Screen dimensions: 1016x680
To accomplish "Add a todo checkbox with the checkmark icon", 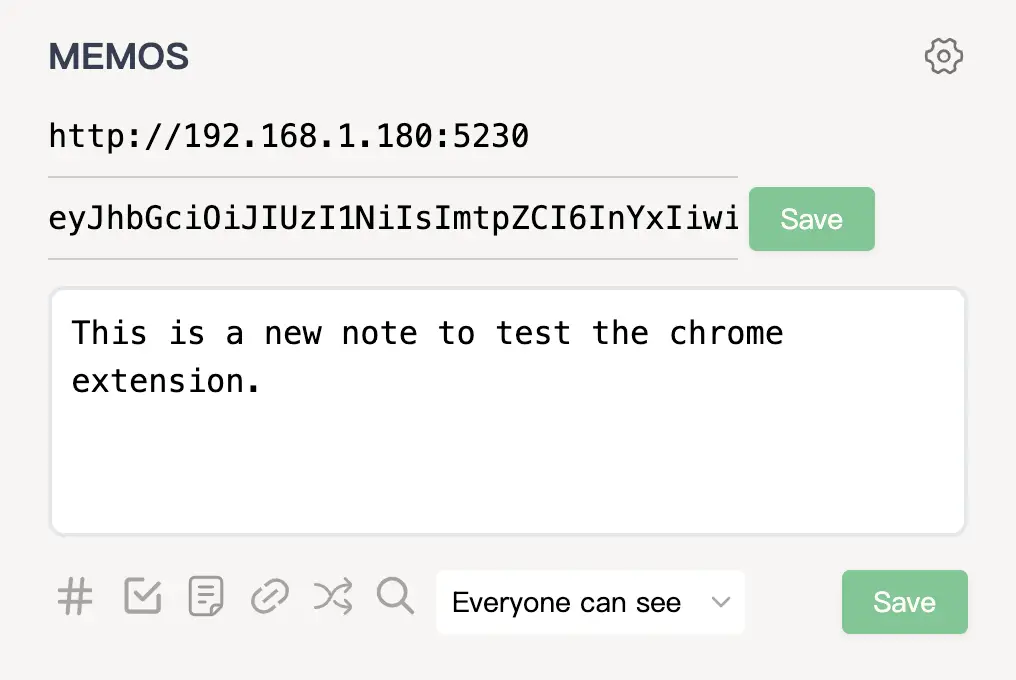I will (141, 596).
